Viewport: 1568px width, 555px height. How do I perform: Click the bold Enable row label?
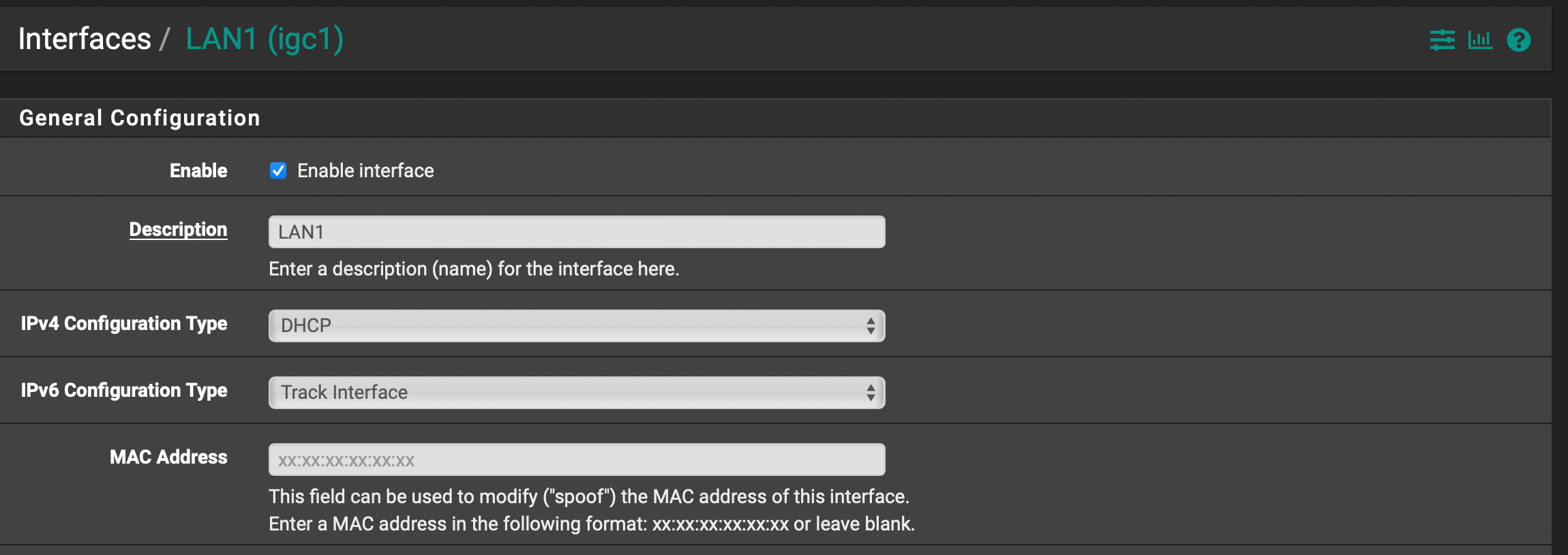pyautogui.click(x=198, y=170)
